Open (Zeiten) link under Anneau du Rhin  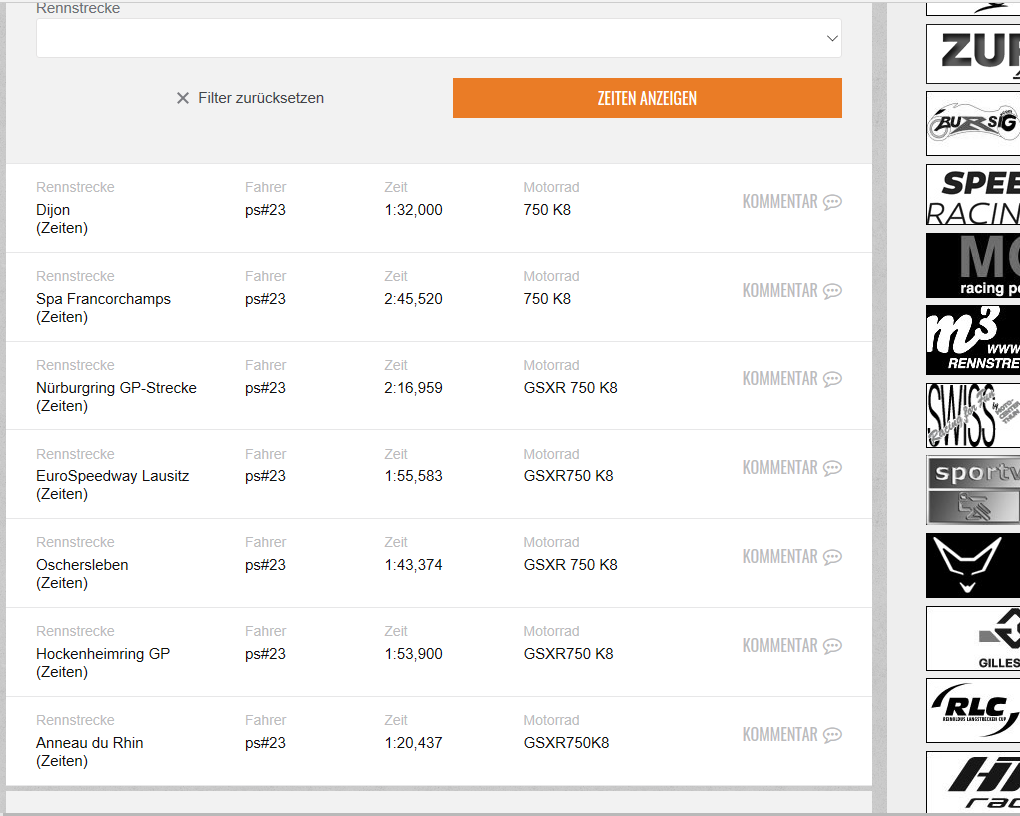62,761
